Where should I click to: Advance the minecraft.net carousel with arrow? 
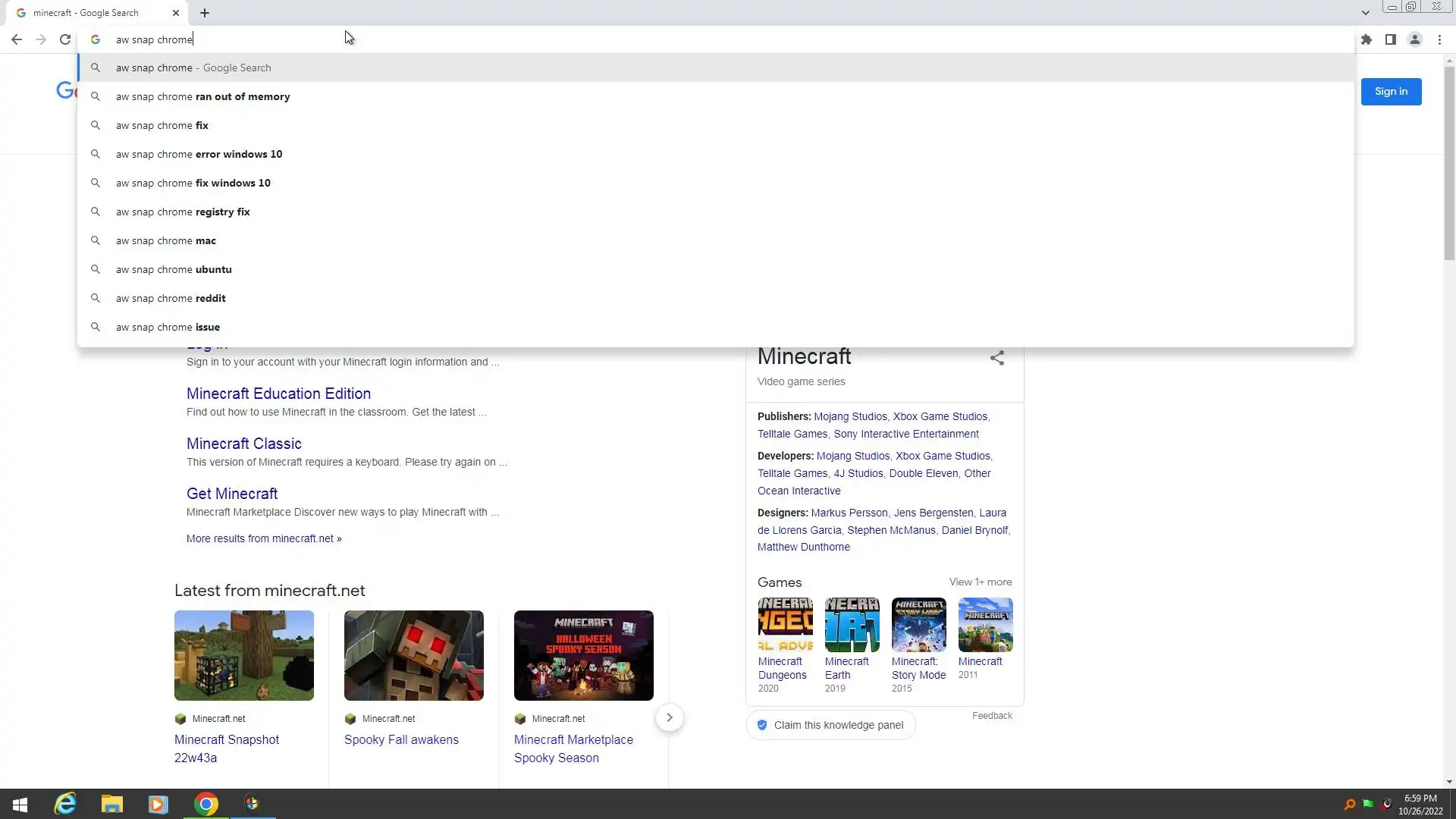[669, 717]
